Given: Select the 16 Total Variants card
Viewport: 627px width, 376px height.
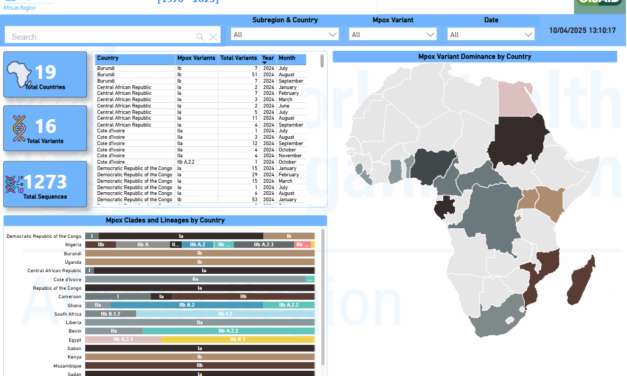Looking at the screenshot, I should pos(45,128).
